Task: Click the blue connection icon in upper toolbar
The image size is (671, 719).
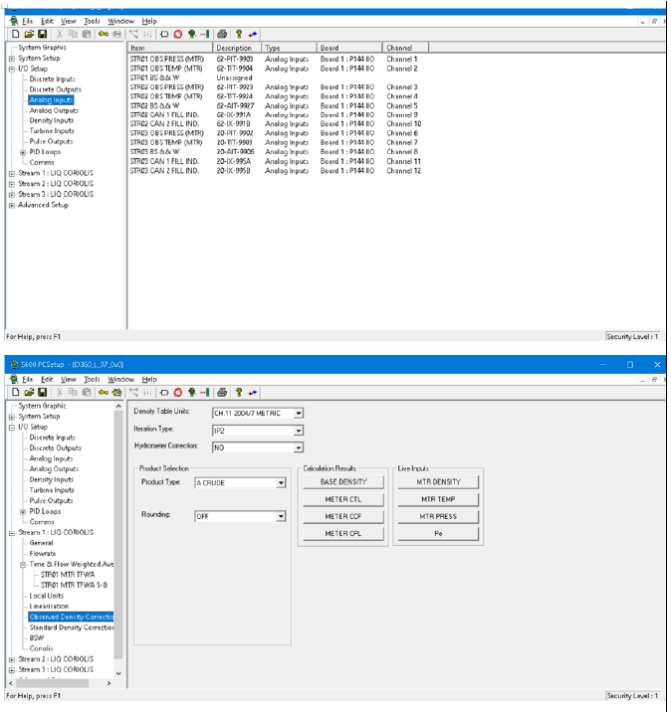Action: pyautogui.click(x=253, y=34)
